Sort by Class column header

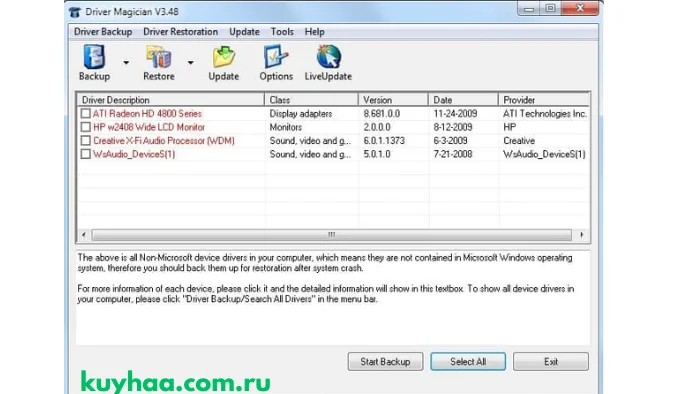click(311, 100)
